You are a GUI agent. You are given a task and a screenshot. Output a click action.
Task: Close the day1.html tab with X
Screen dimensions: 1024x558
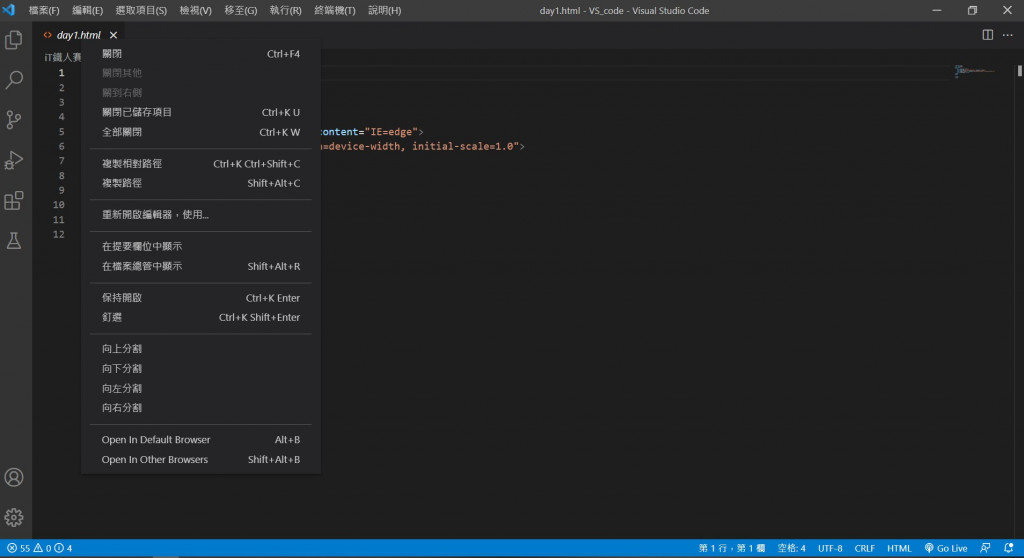tap(114, 35)
